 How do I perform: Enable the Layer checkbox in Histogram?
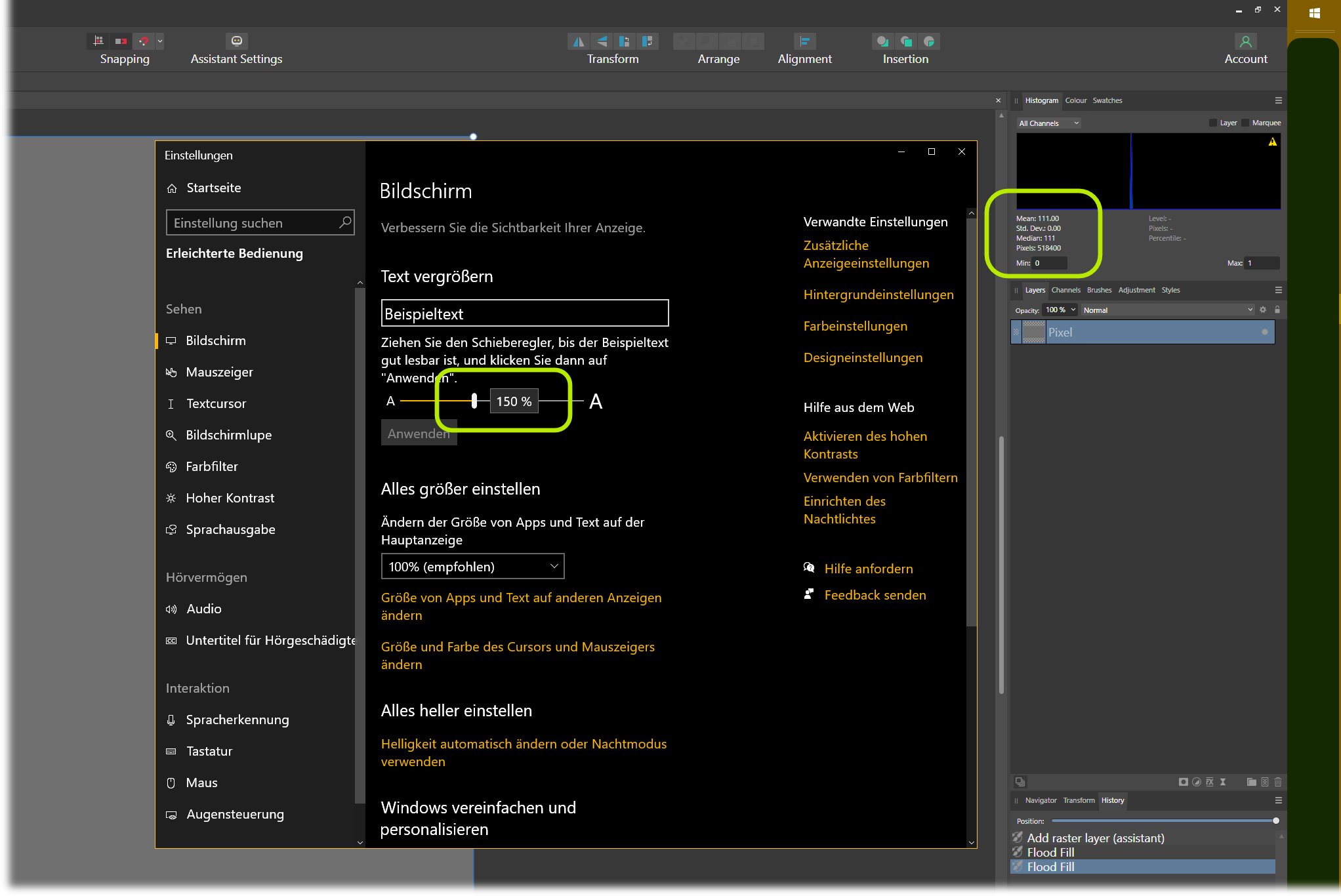(x=1213, y=123)
